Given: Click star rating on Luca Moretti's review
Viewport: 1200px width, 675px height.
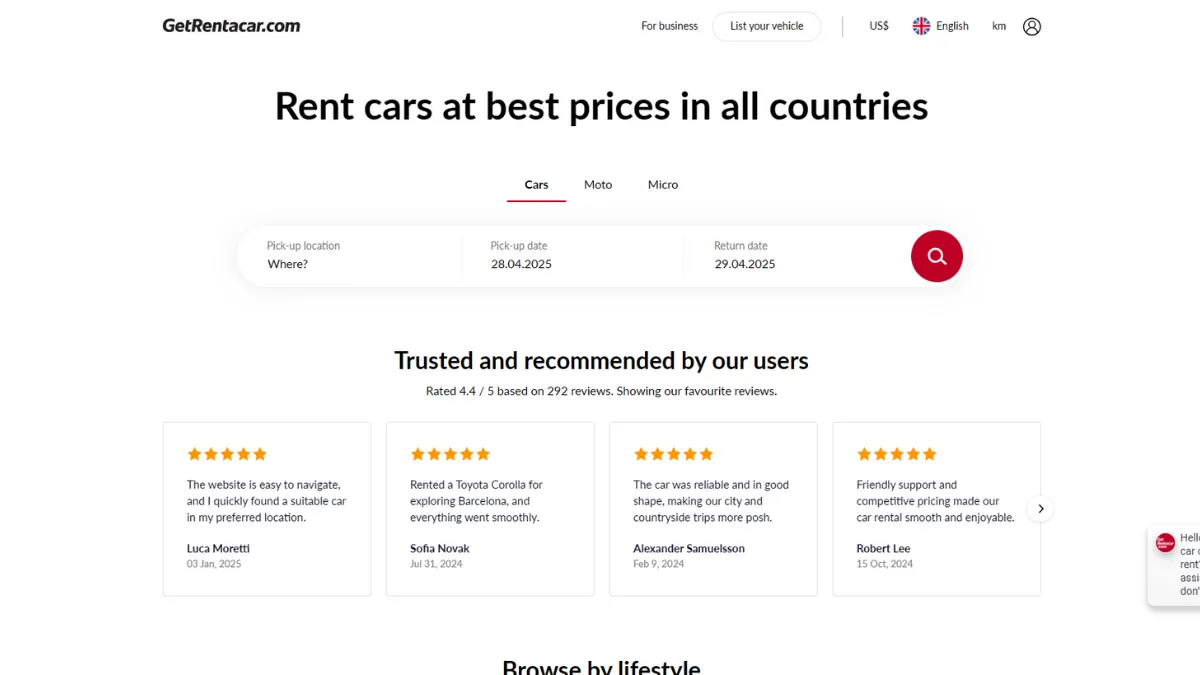Looking at the screenshot, I should (227, 454).
